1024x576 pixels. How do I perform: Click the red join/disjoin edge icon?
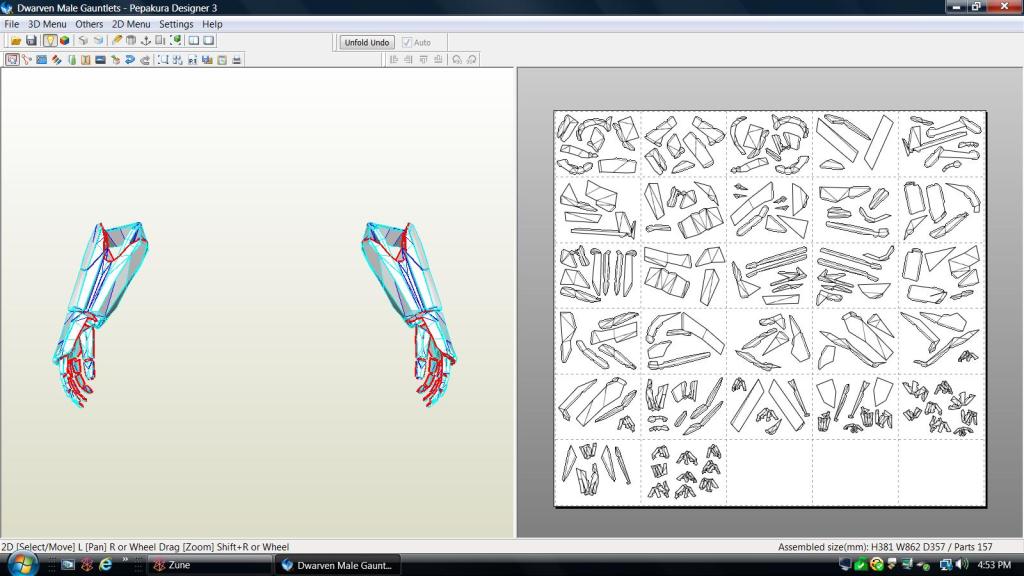[x=27, y=59]
